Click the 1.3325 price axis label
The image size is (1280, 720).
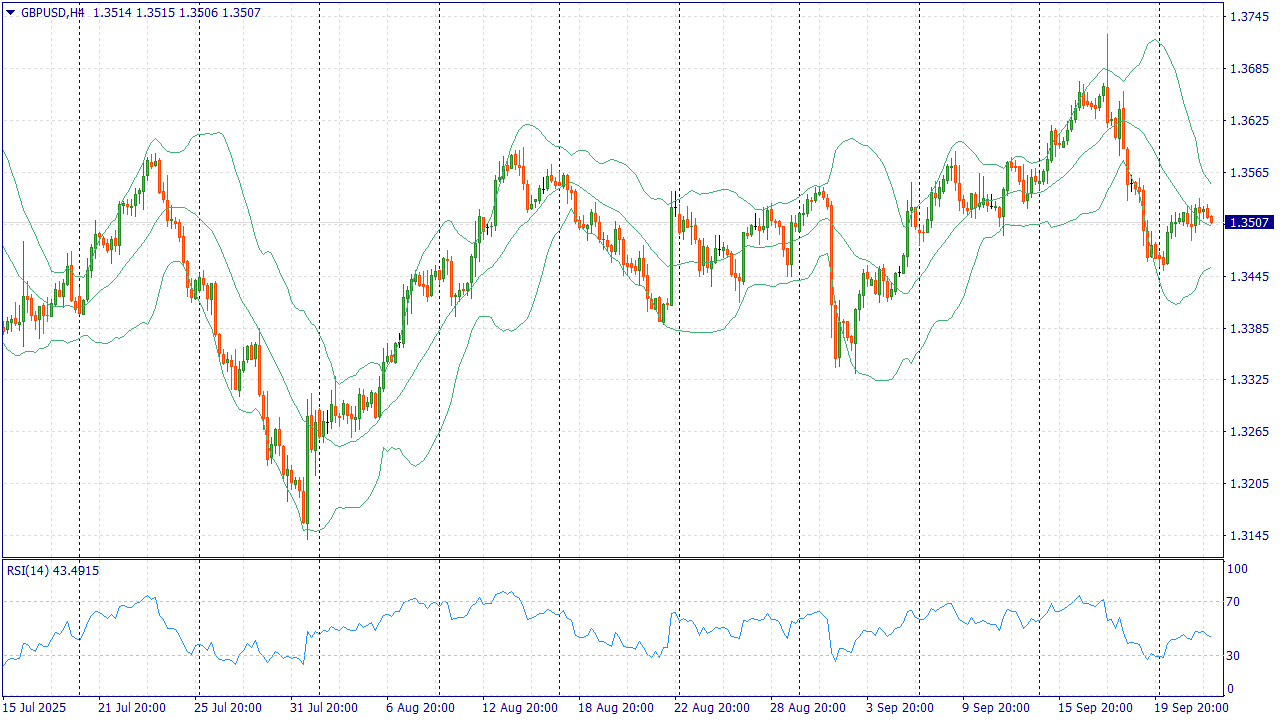(x=1250, y=380)
